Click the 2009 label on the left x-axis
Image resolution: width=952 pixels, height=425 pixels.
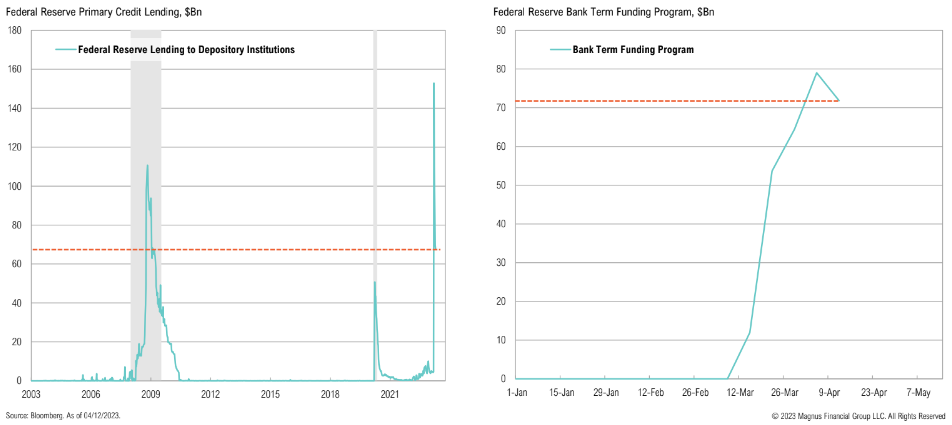151,395
